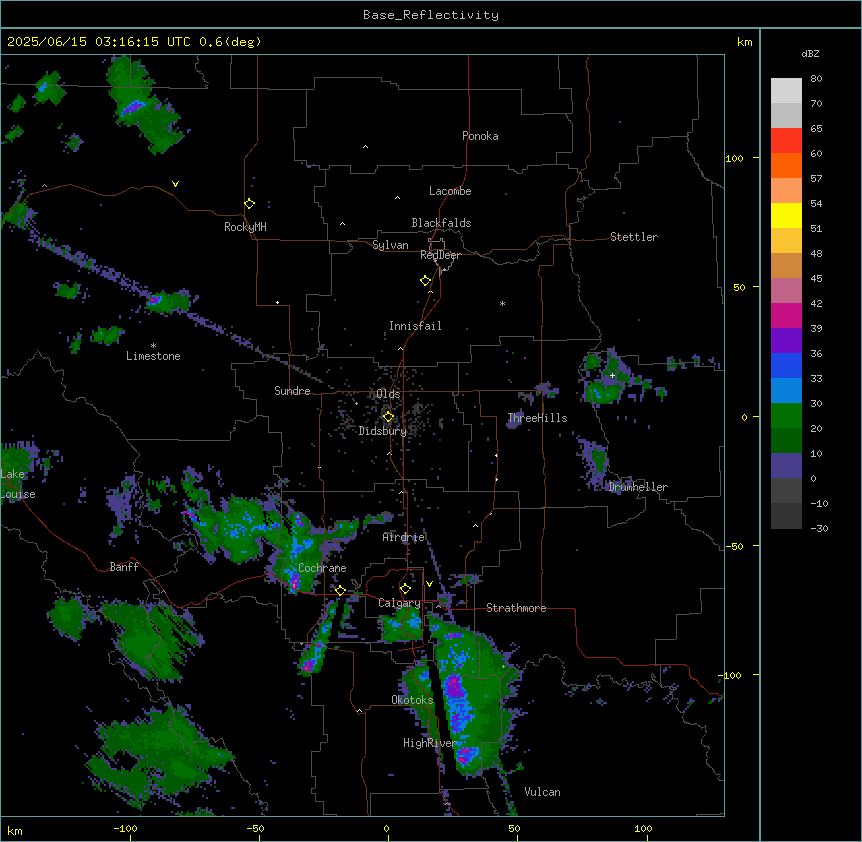Click the Blackfalds city label

441,223
